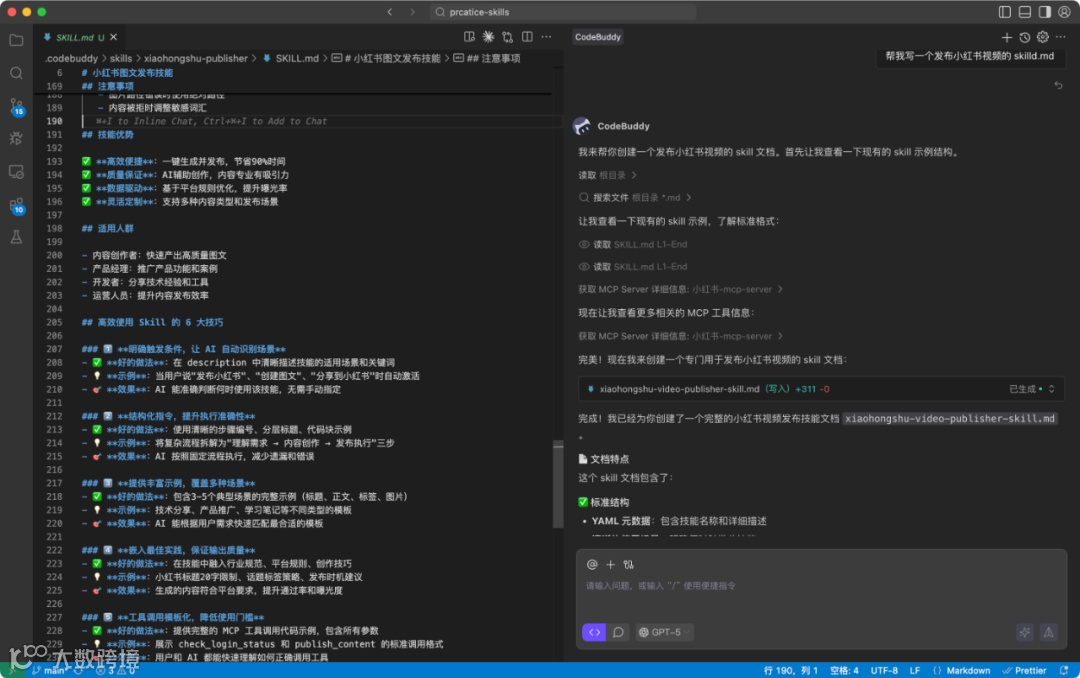1080x678 pixels.
Task: Open the Explorer view in activity bar
Action: point(16,40)
